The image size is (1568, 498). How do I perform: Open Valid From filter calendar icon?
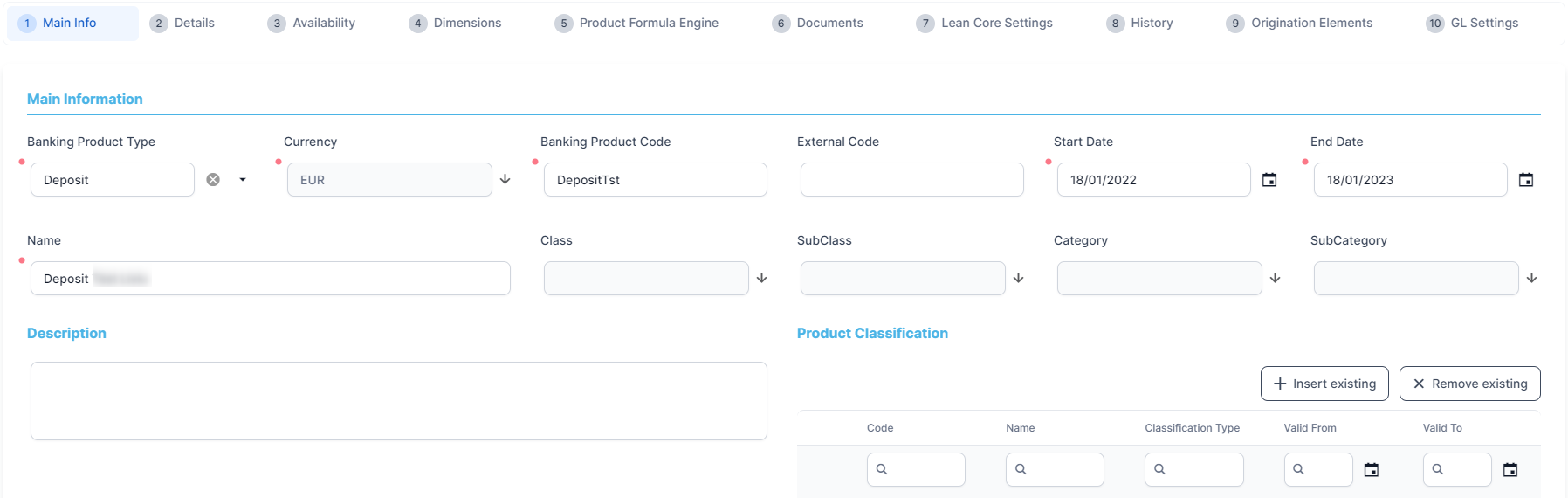pyautogui.click(x=1372, y=470)
